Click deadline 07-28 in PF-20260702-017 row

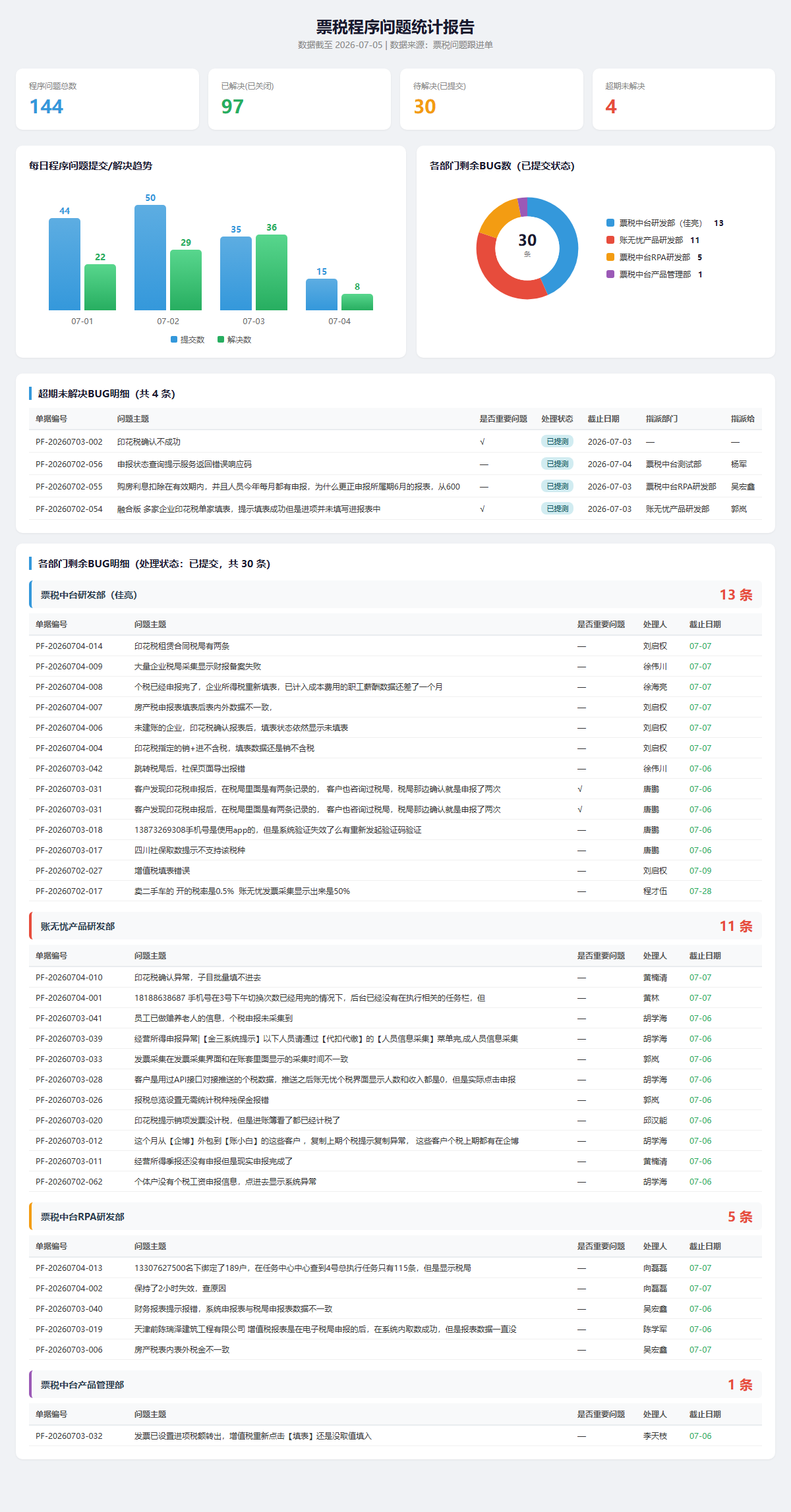(701, 891)
